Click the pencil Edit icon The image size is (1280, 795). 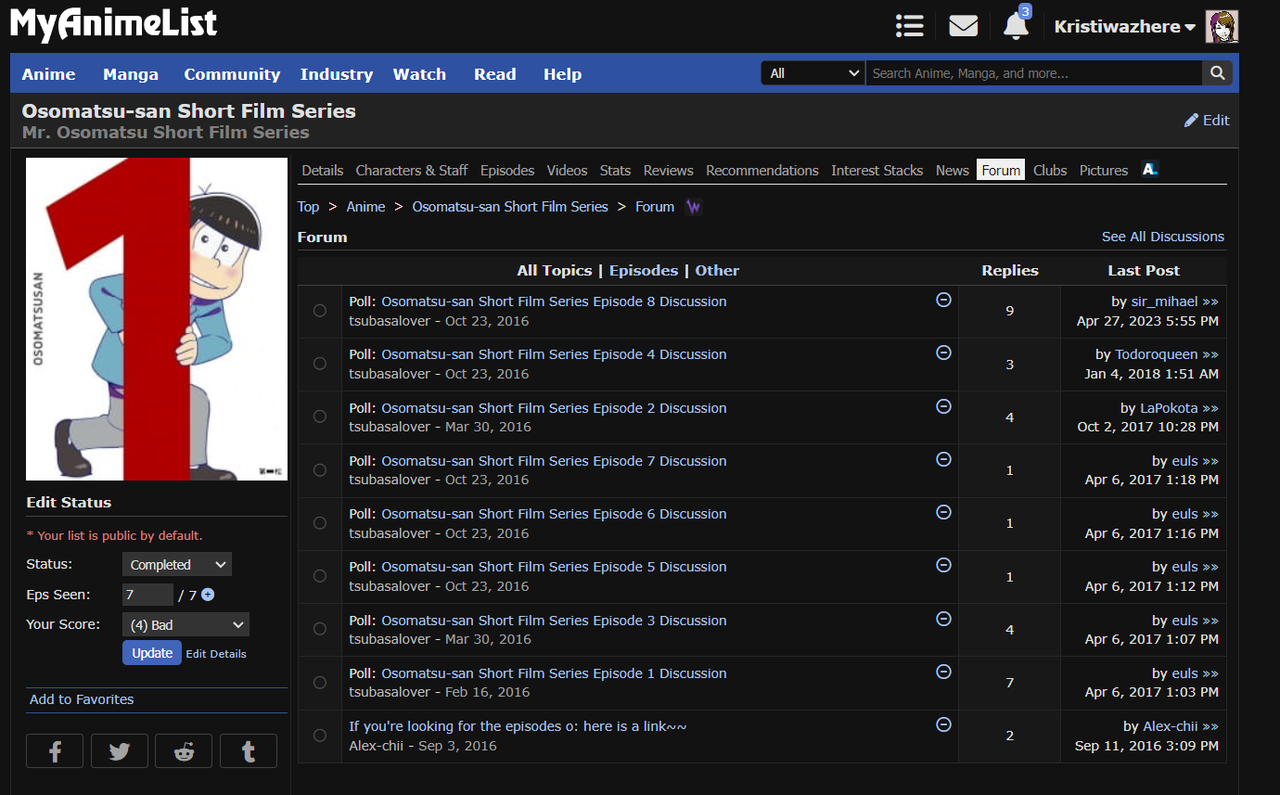[x=1191, y=120]
